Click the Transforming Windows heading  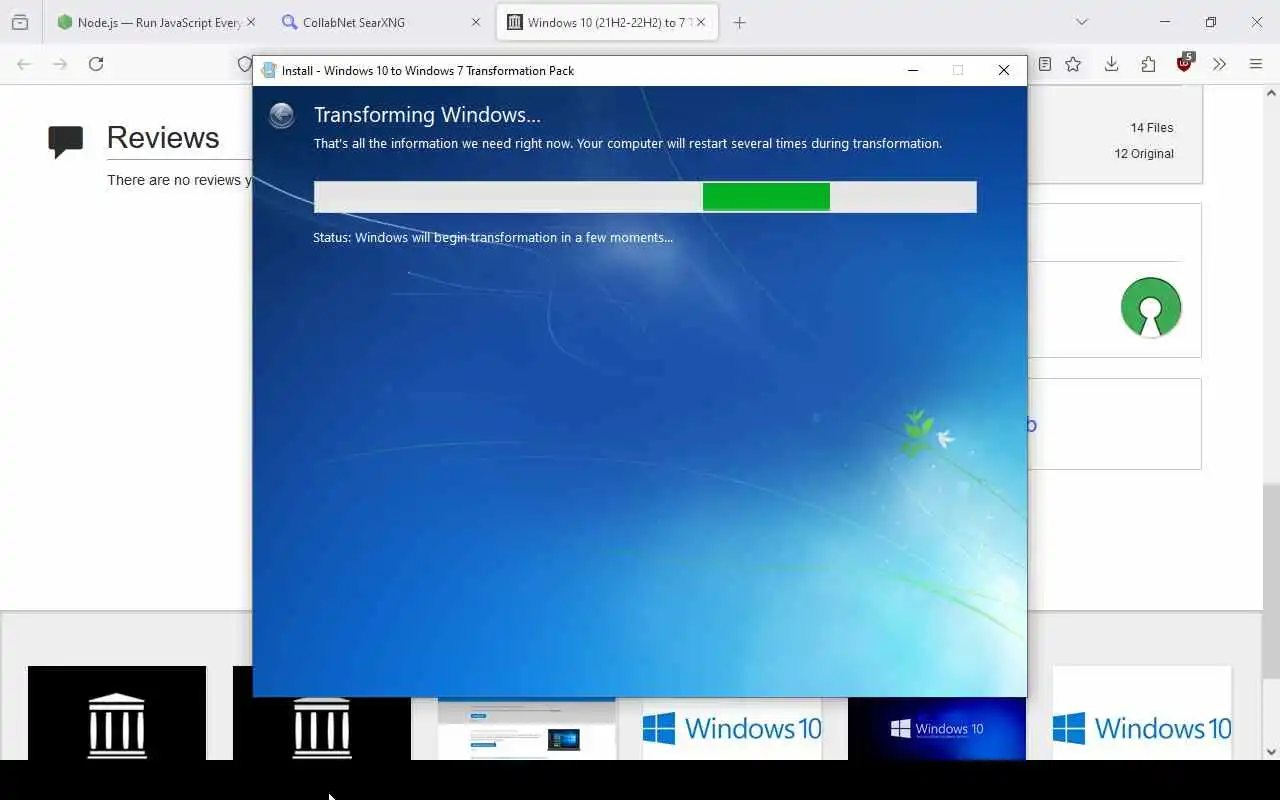pos(427,115)
